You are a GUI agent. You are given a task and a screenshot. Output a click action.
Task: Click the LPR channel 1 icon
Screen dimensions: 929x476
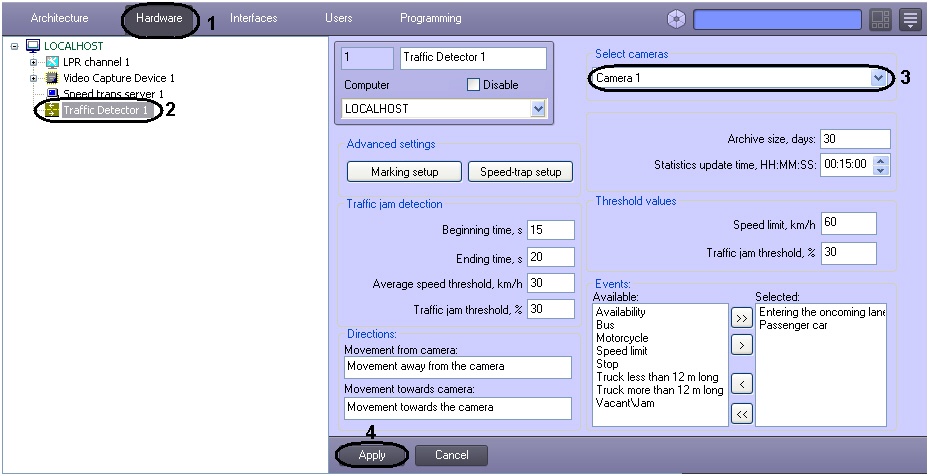click(x=52, y=62)
